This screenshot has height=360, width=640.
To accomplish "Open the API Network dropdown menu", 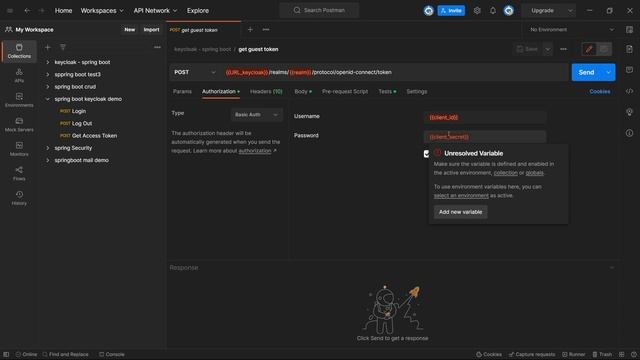I will 155,11.
